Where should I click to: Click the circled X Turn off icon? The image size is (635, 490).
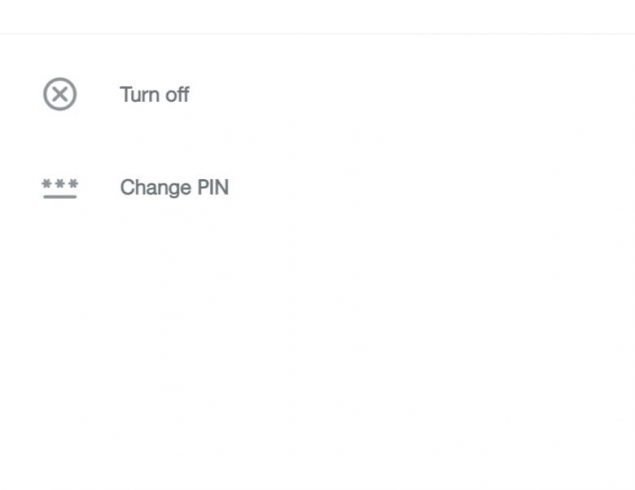(x=60, y=94)
